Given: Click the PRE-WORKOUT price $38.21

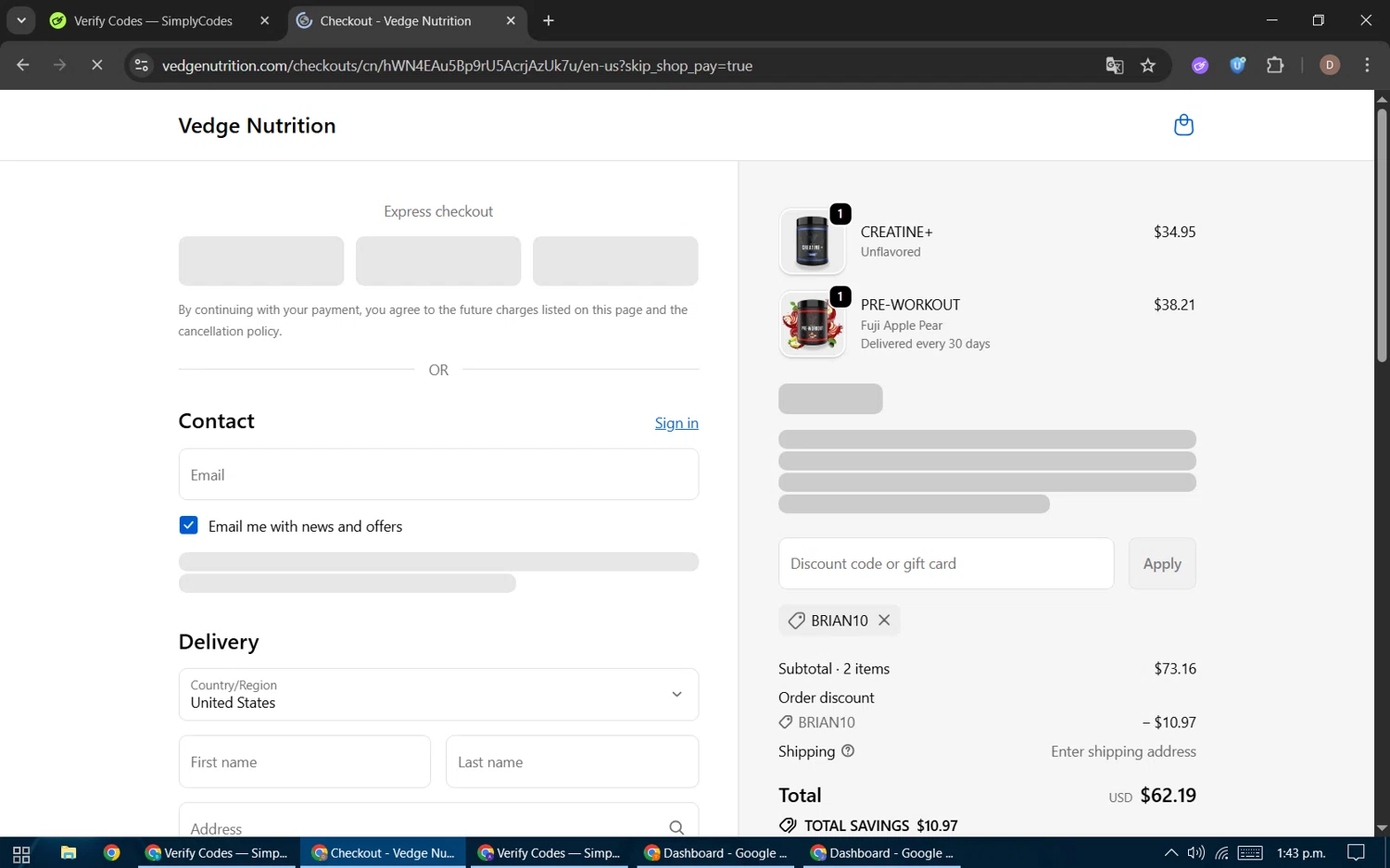Looking at the screenshot, I should coord(1174,305).
